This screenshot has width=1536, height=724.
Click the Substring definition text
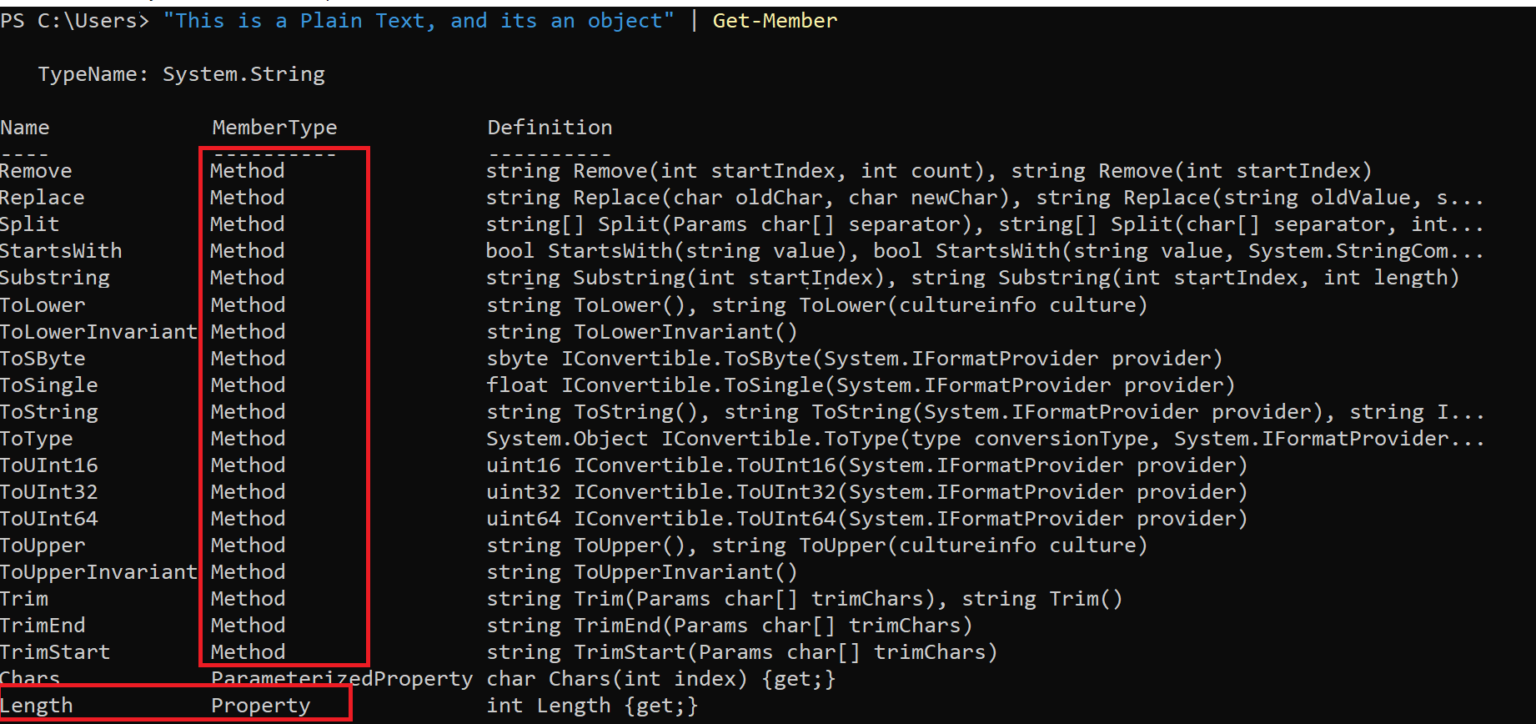tap(973, 278)
